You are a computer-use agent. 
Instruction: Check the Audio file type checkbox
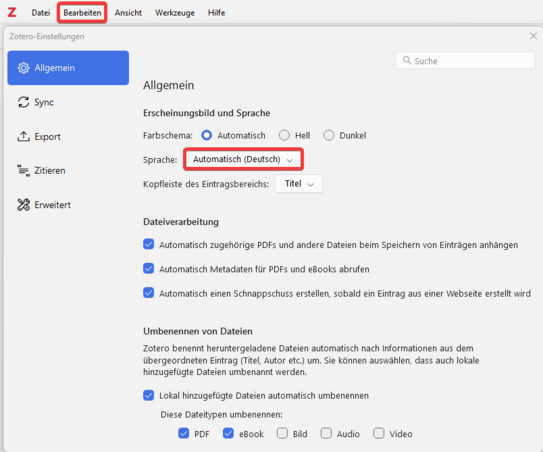pos(326,433)
